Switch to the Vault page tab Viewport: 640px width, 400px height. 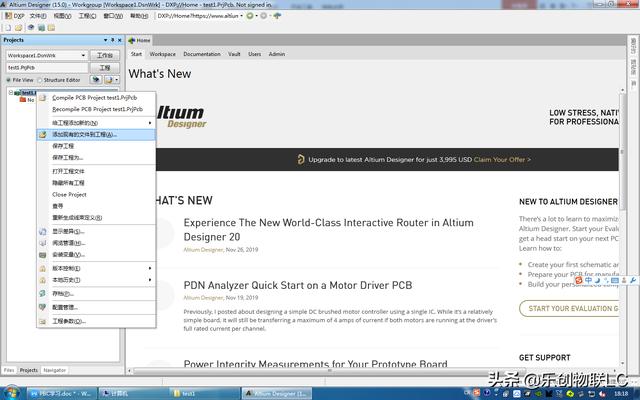coord(234,54)
